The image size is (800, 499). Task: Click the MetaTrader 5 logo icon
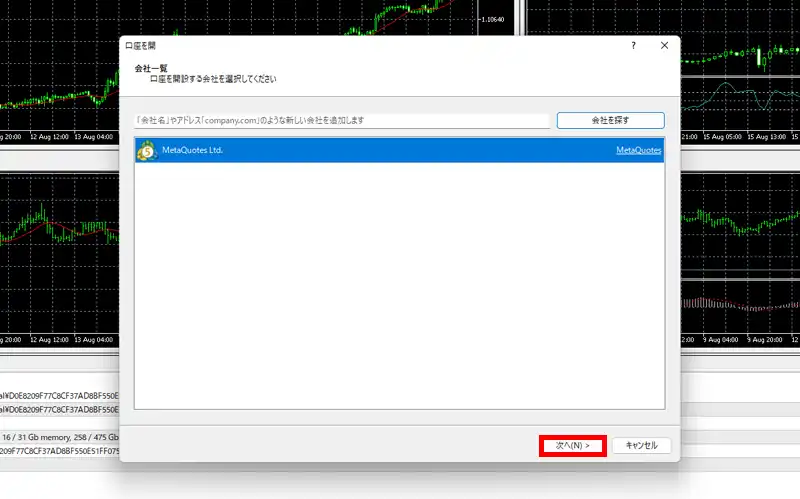(x=147, y=151)
